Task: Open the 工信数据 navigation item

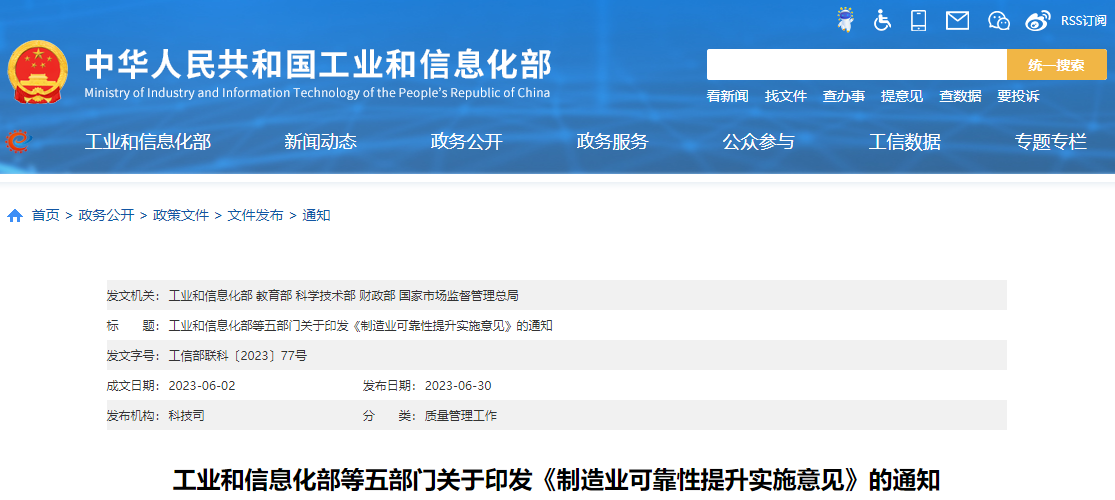Action: pyautogui.click(x=904, y=142)
